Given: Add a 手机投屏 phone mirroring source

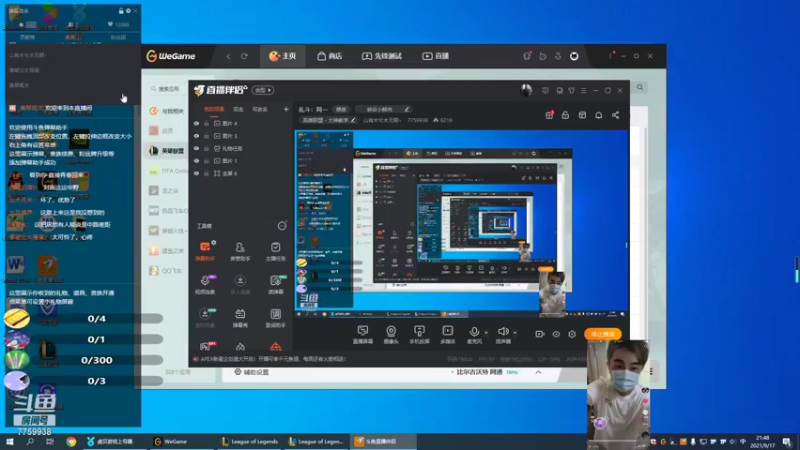Looking at the screenshot, I should 419,334.
